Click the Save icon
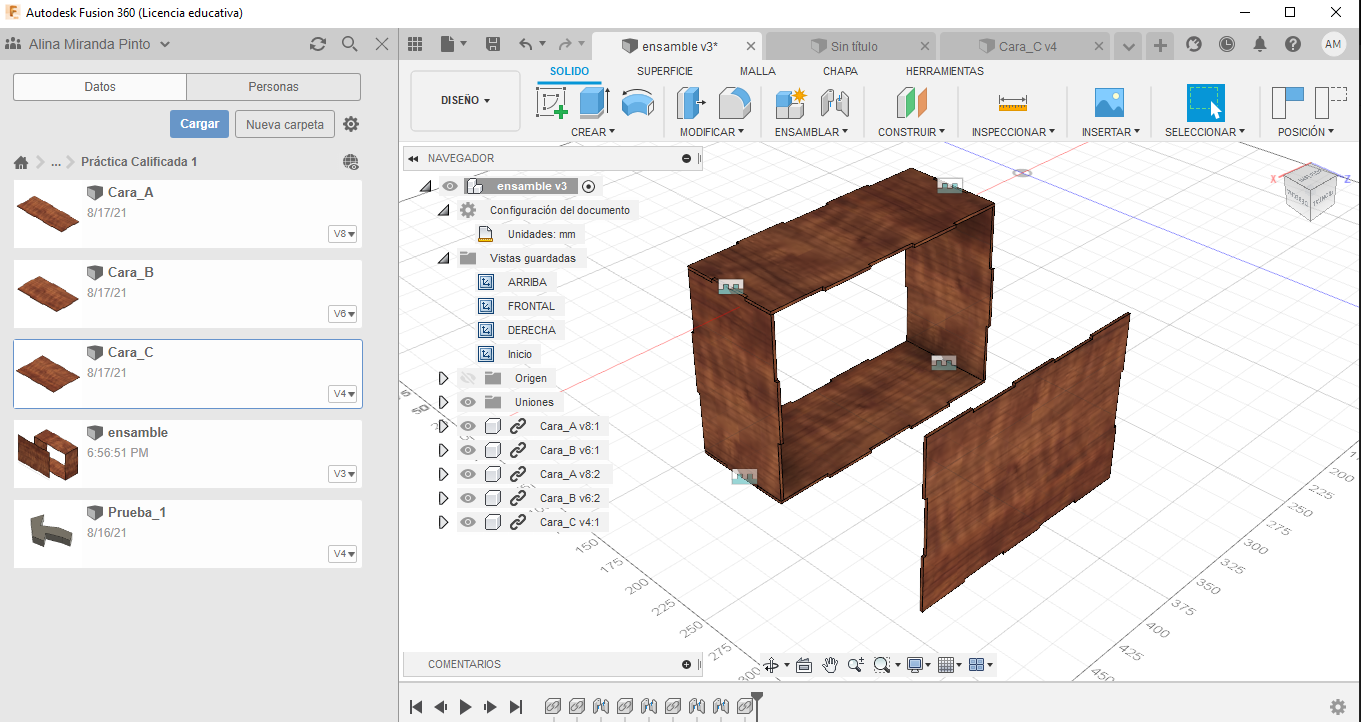This screenshot has height=722, width=1361. coord(492,44)
